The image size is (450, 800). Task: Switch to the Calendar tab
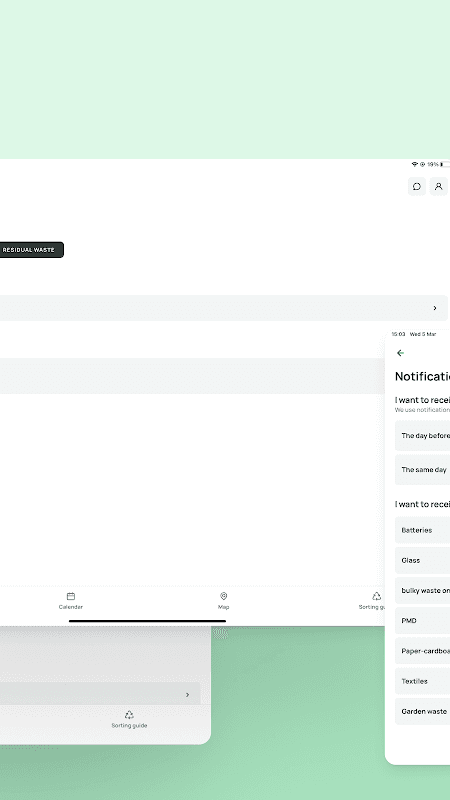(71, 601)
